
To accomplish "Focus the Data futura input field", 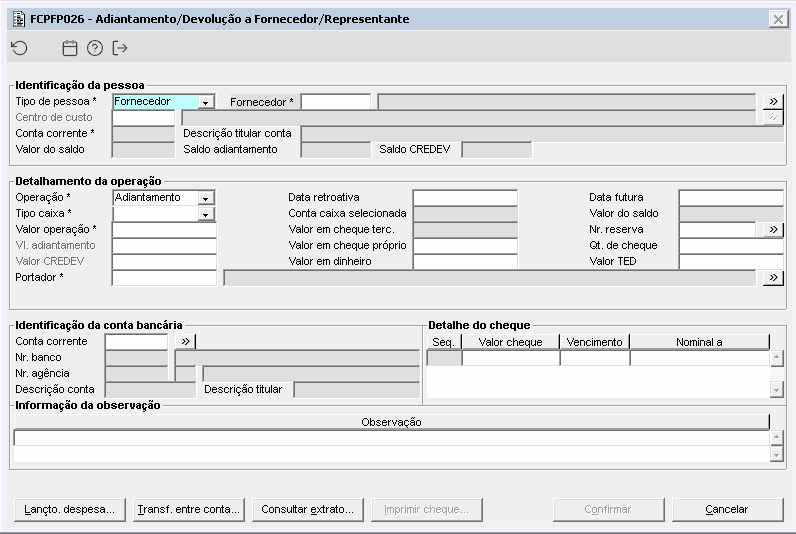I will [x=731, y=197].
